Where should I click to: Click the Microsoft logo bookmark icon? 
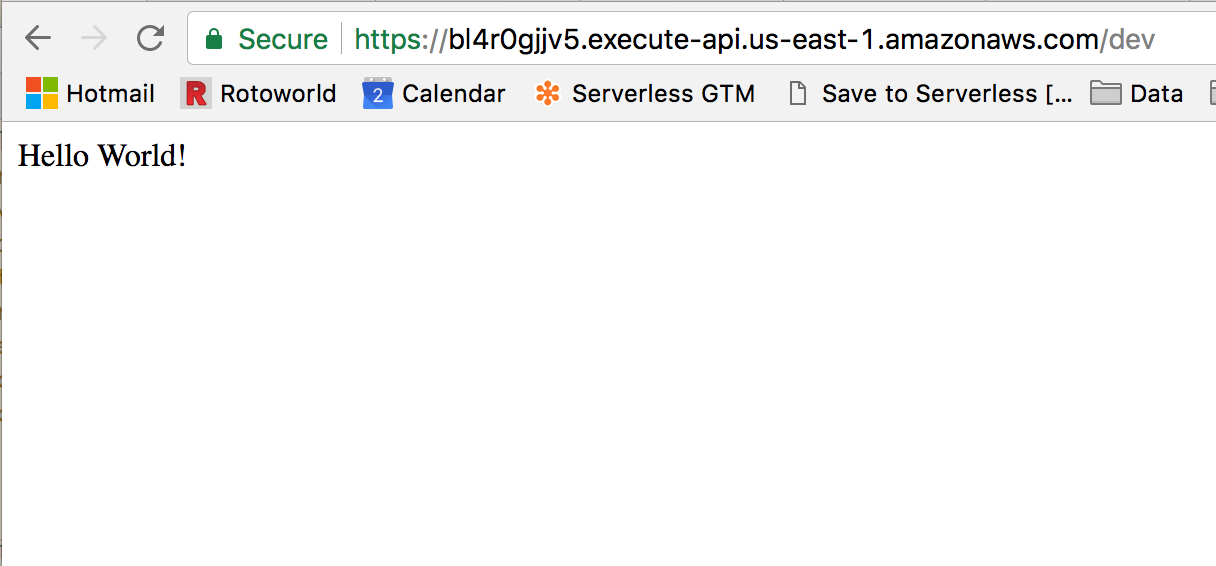coord(42,93)
